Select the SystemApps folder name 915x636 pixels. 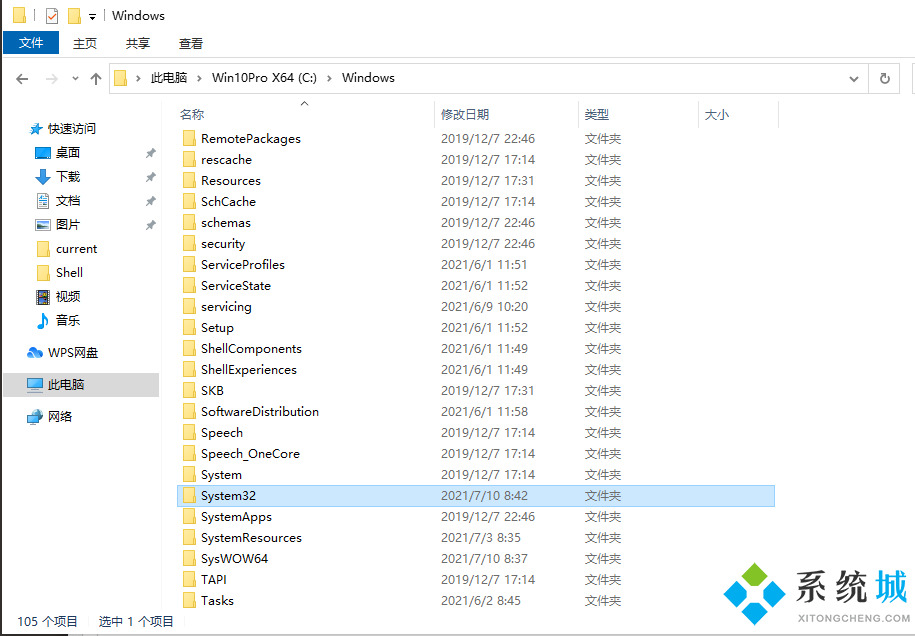click(236, 517)
